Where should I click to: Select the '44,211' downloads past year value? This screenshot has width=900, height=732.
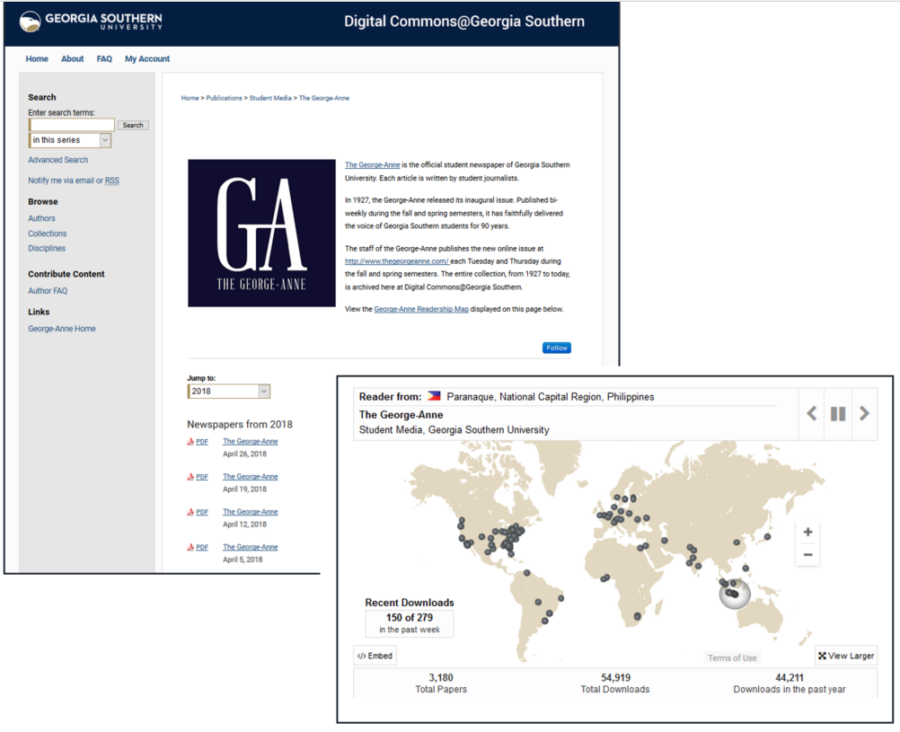pyautogui.click(x=789, y=677)
